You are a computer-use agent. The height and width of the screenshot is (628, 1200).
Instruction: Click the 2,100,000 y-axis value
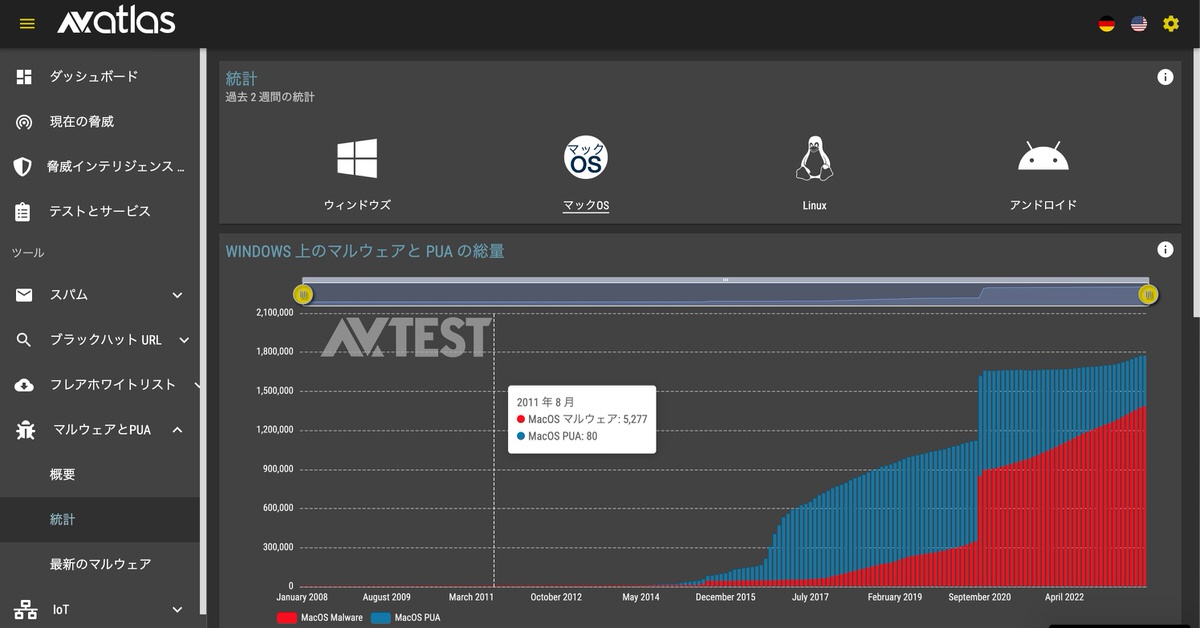pos(274,313)
